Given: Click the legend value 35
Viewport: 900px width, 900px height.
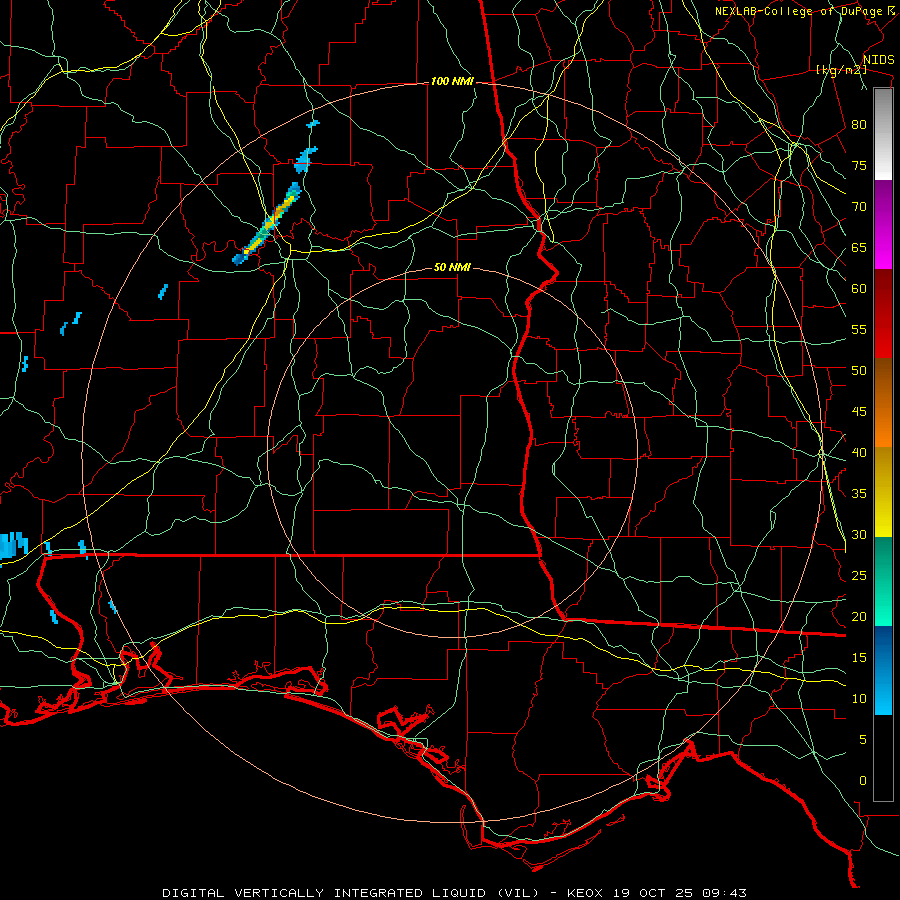Looking at the screenshot, I should click(859, 494).
